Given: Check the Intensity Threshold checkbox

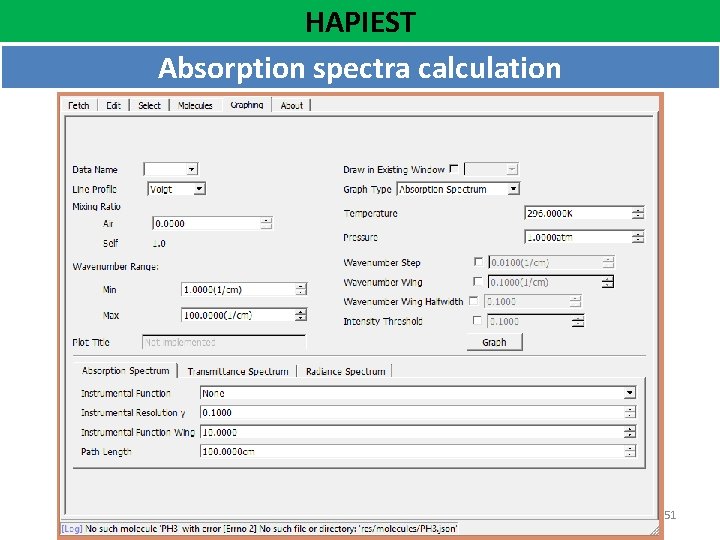Looking at the screenshot, I should coord(477,321).
